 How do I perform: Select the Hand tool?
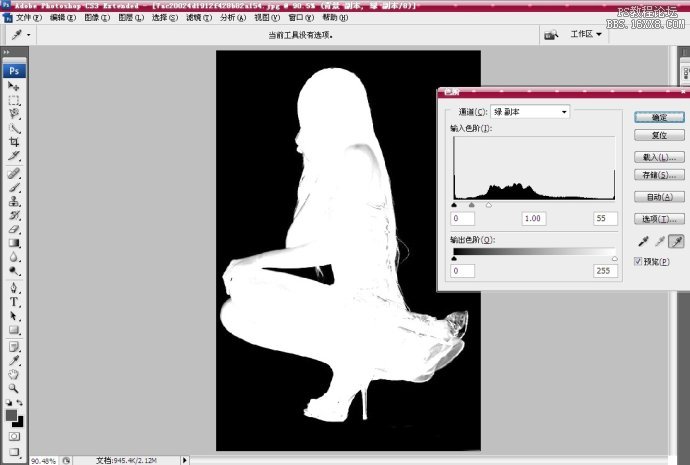(x=14, y=374)
